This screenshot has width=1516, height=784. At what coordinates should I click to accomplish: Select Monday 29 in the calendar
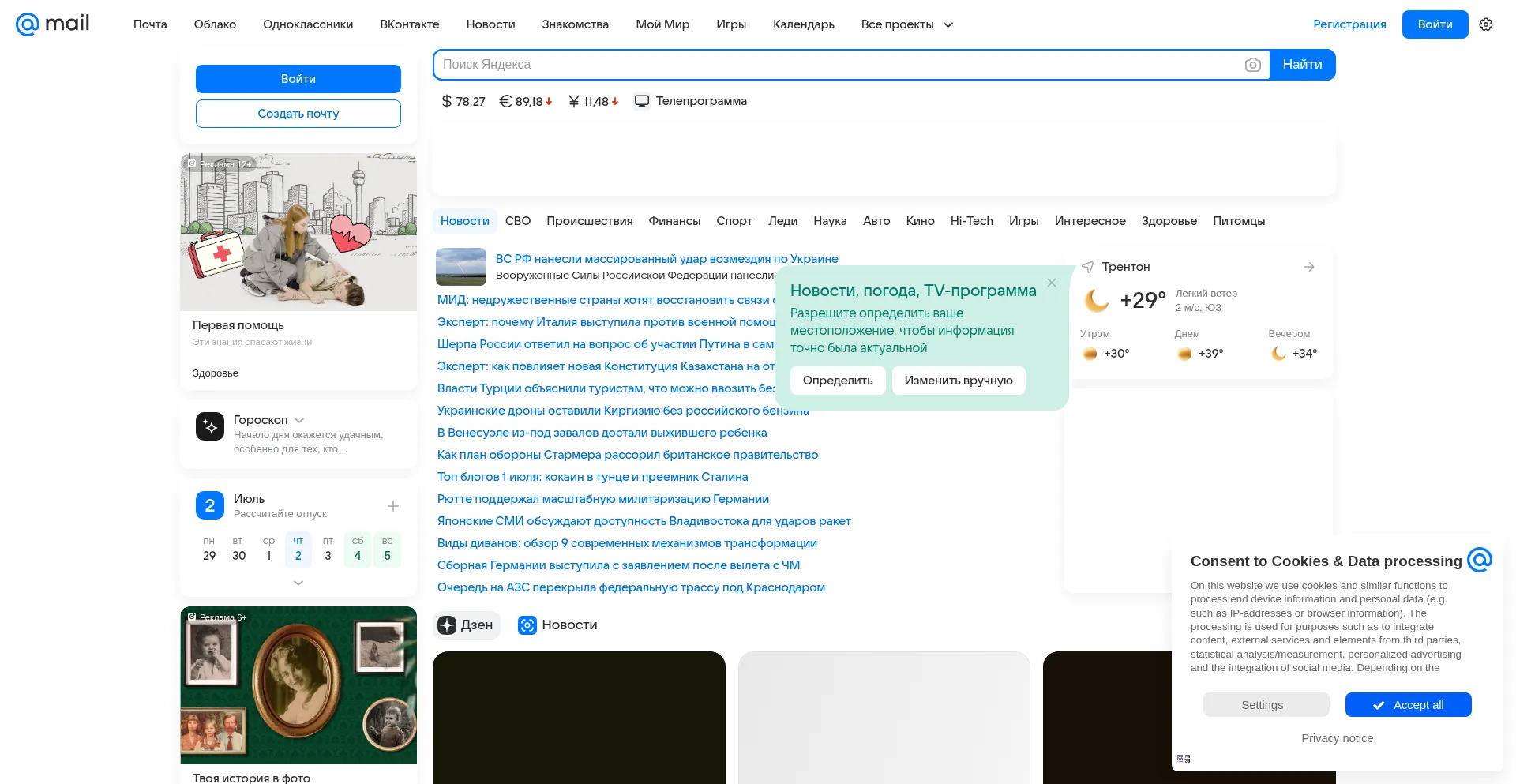tap(209, 550)
